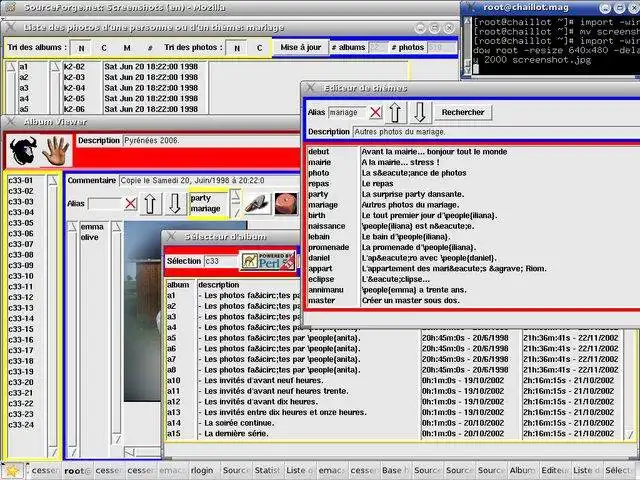
Task: Open the root@ taskbar entry
Action: point(77,471)
